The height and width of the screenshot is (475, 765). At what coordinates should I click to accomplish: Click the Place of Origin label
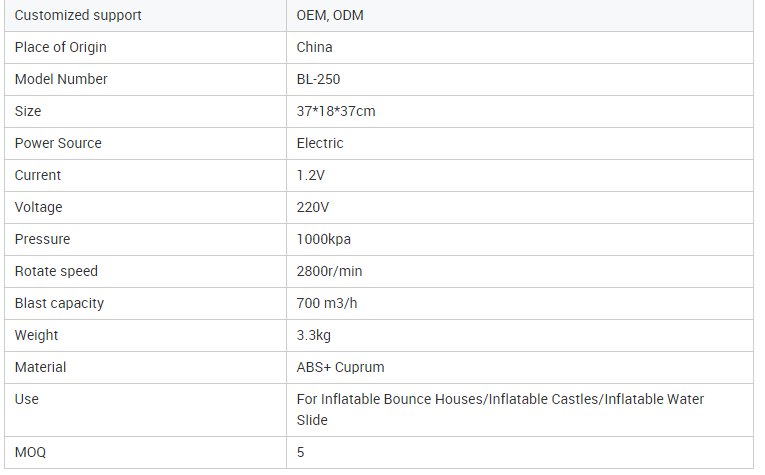(61, 47)
